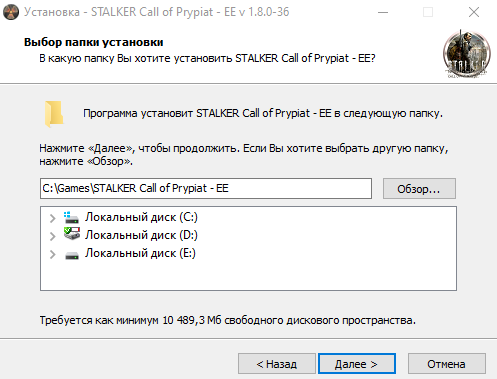Select the Local Disk D: drive icon
This screenshot has width=497, height=379.
coord(72,234)
